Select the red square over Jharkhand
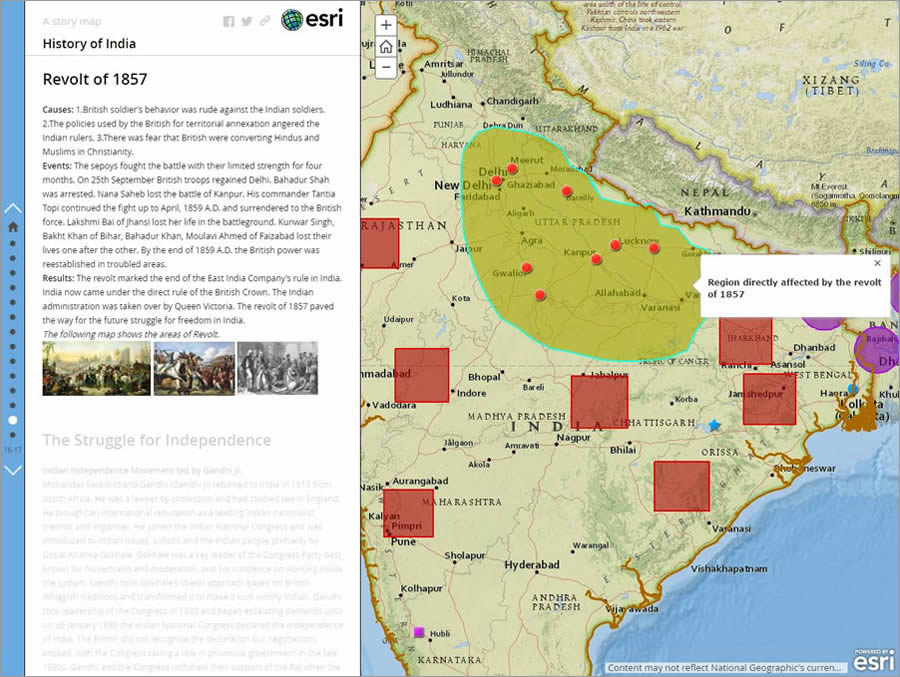Image resolution: width=900 pixels, height=677 pixels. click(x=746, y=341)
